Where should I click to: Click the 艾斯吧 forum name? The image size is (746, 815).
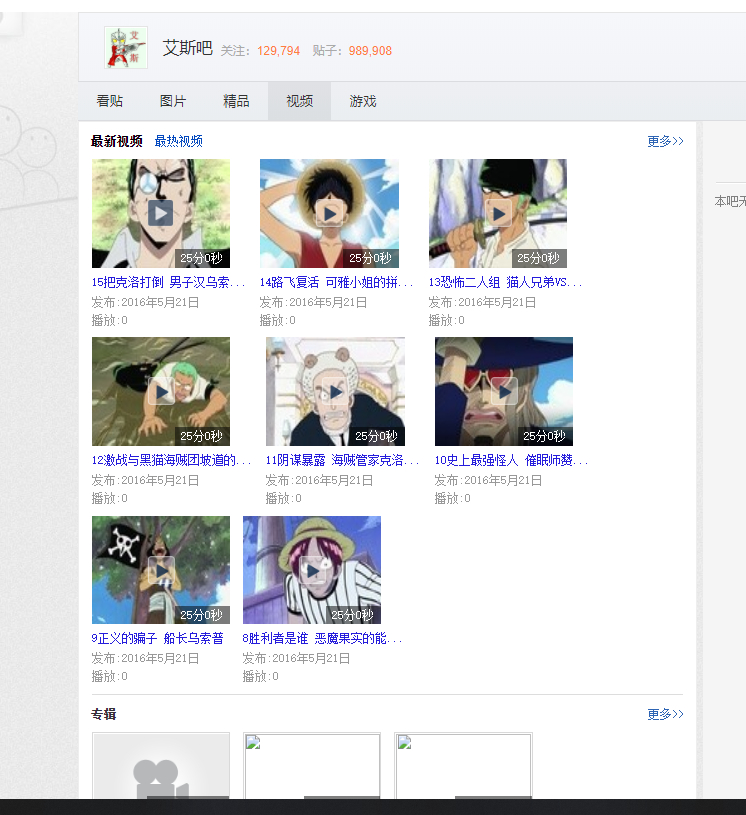pos(188,48)
